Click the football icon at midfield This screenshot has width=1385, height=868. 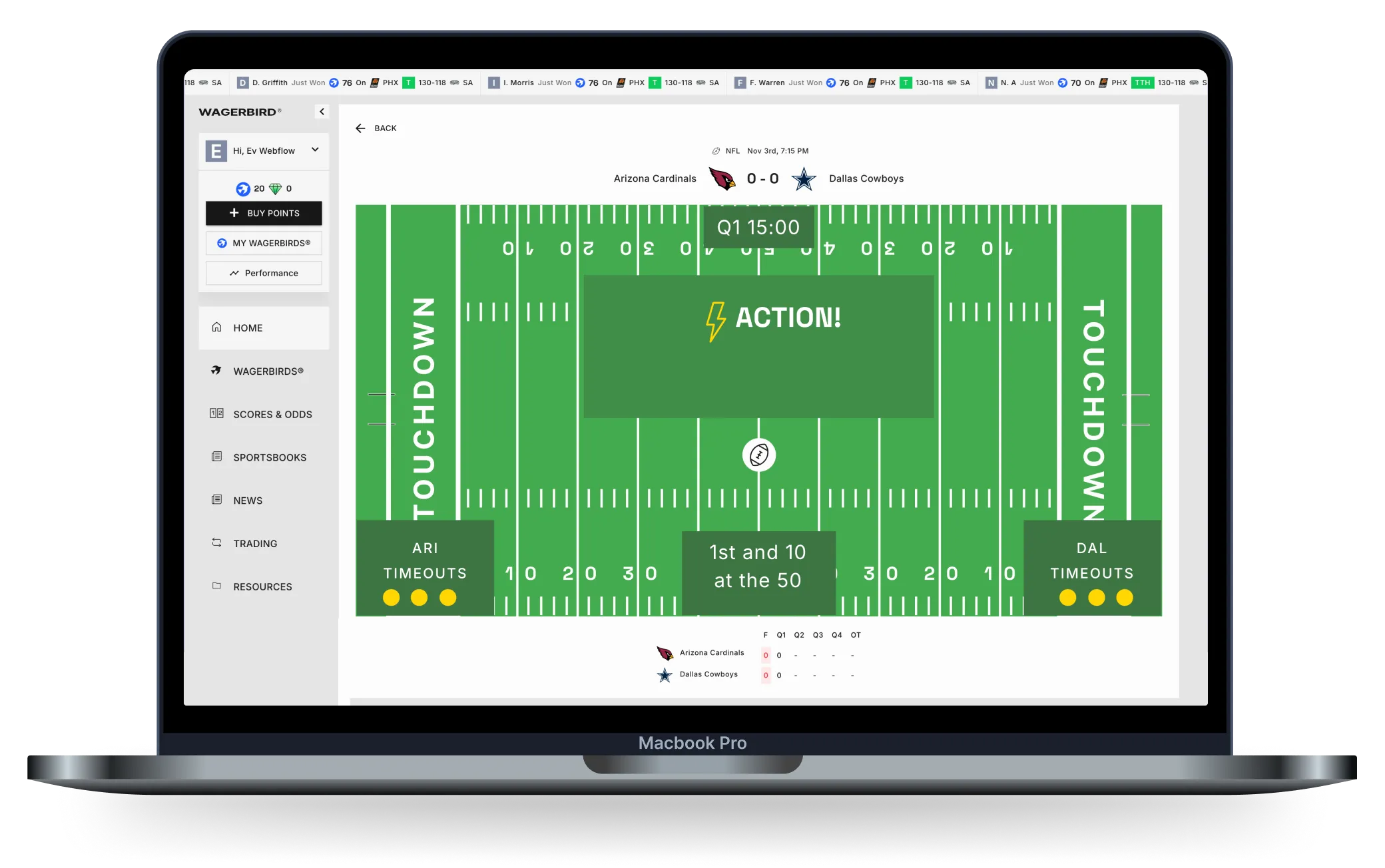pyautogui.click(x=758, y=454)
